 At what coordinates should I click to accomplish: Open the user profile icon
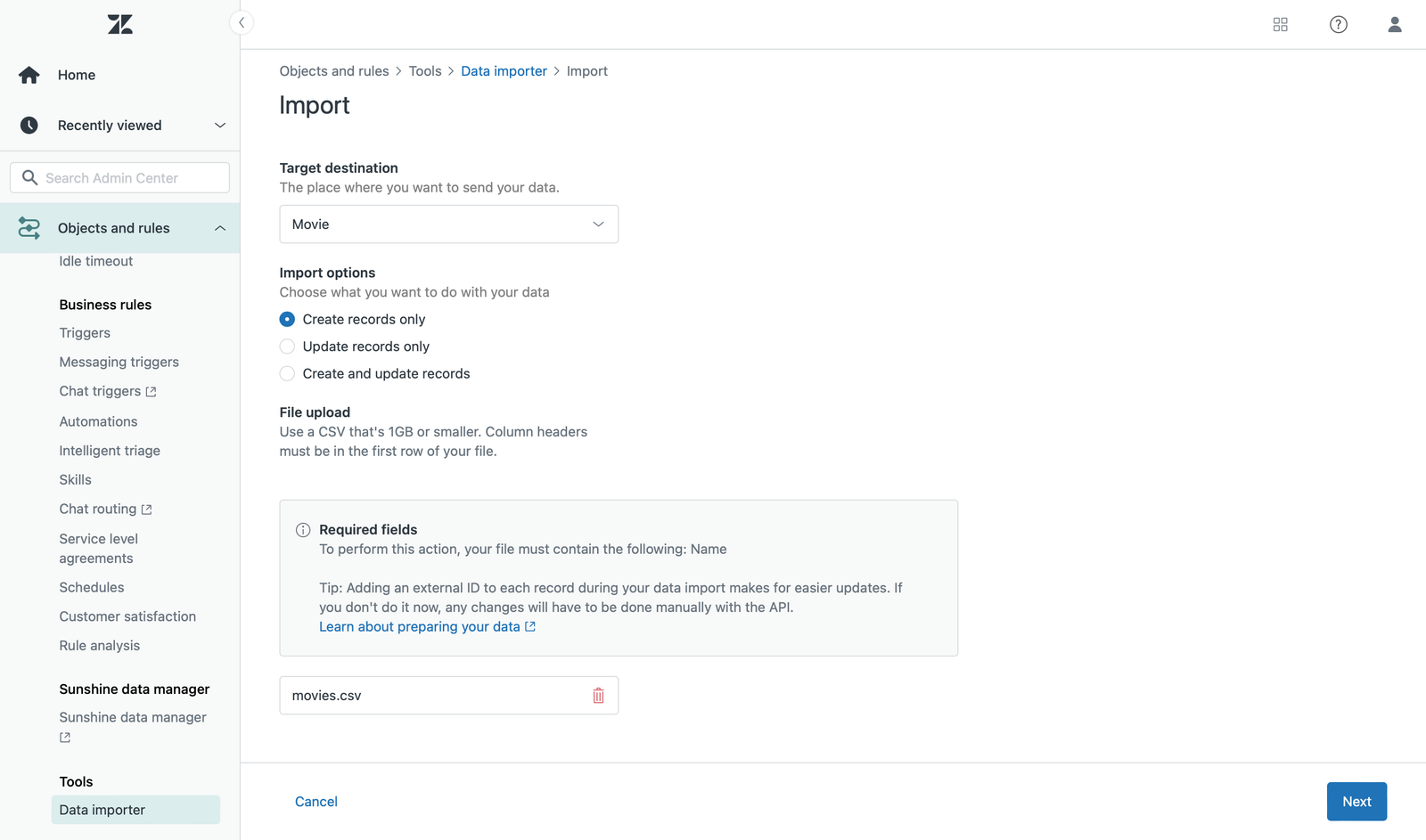[1394, 24]
